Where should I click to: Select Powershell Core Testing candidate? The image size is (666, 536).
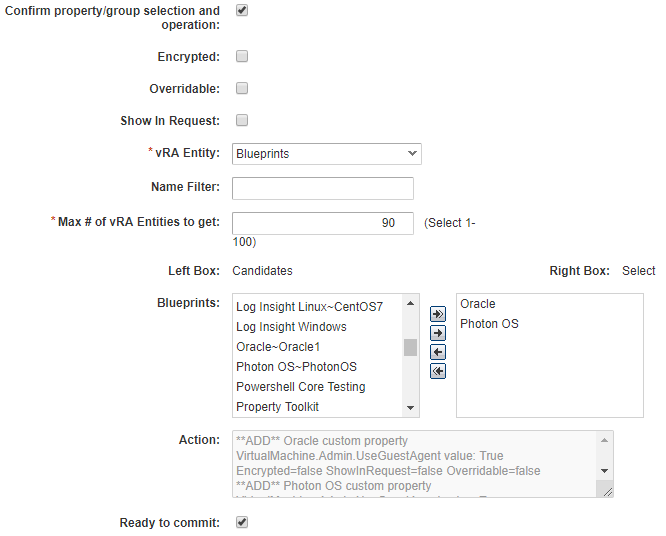300,387
